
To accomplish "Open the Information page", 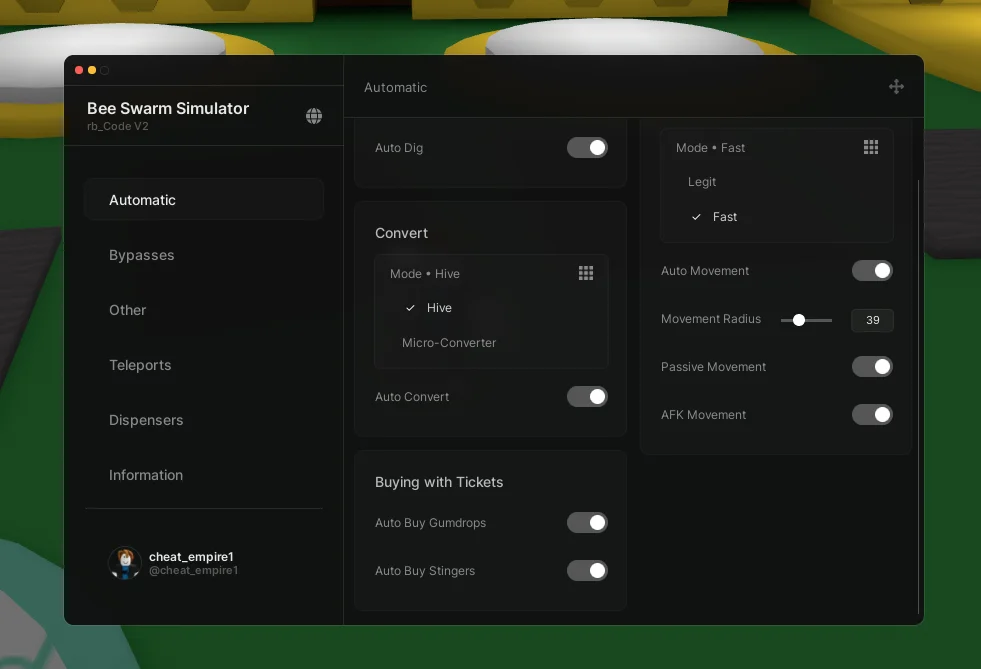I will [146, 475].
